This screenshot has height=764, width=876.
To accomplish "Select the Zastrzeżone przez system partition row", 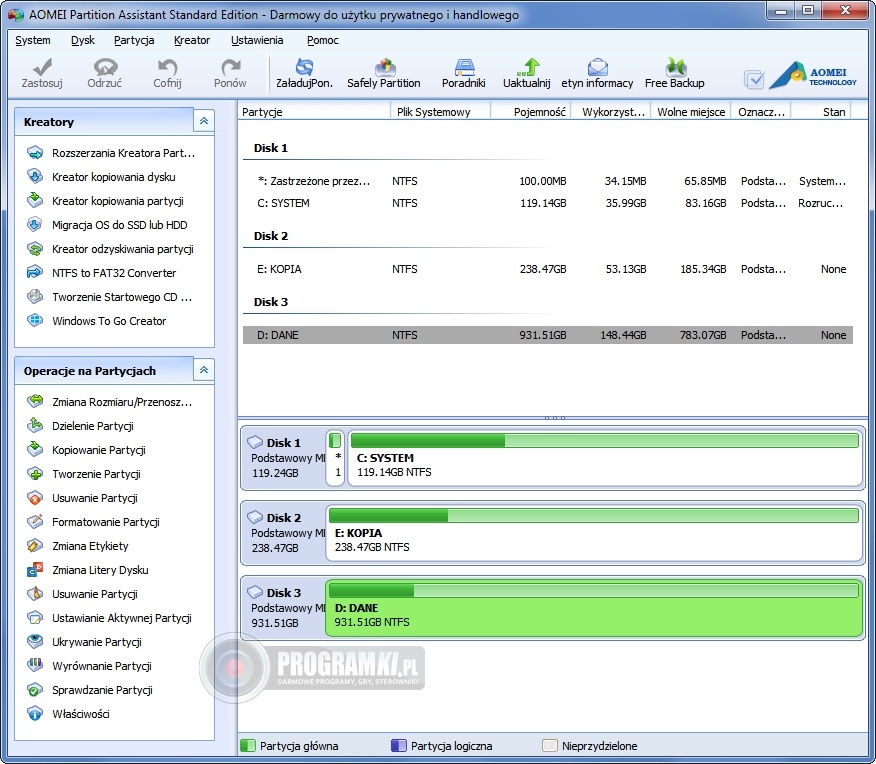I will tap(548, 181).
